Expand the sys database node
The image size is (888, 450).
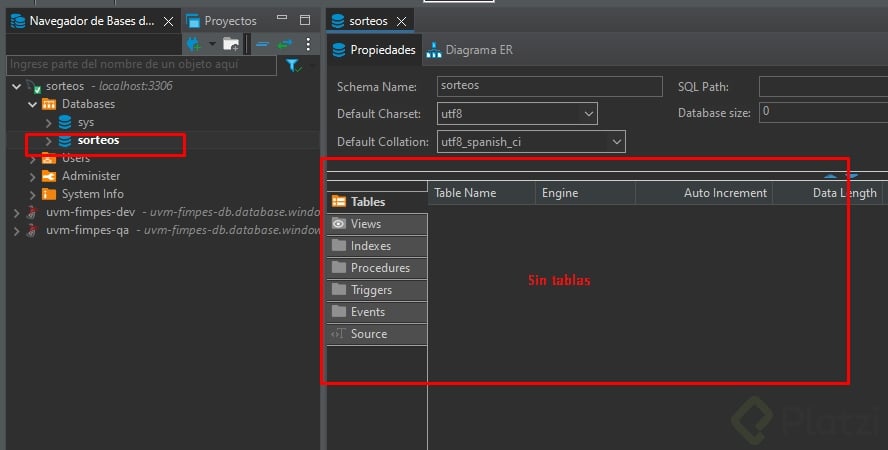(x=48, y=122)
